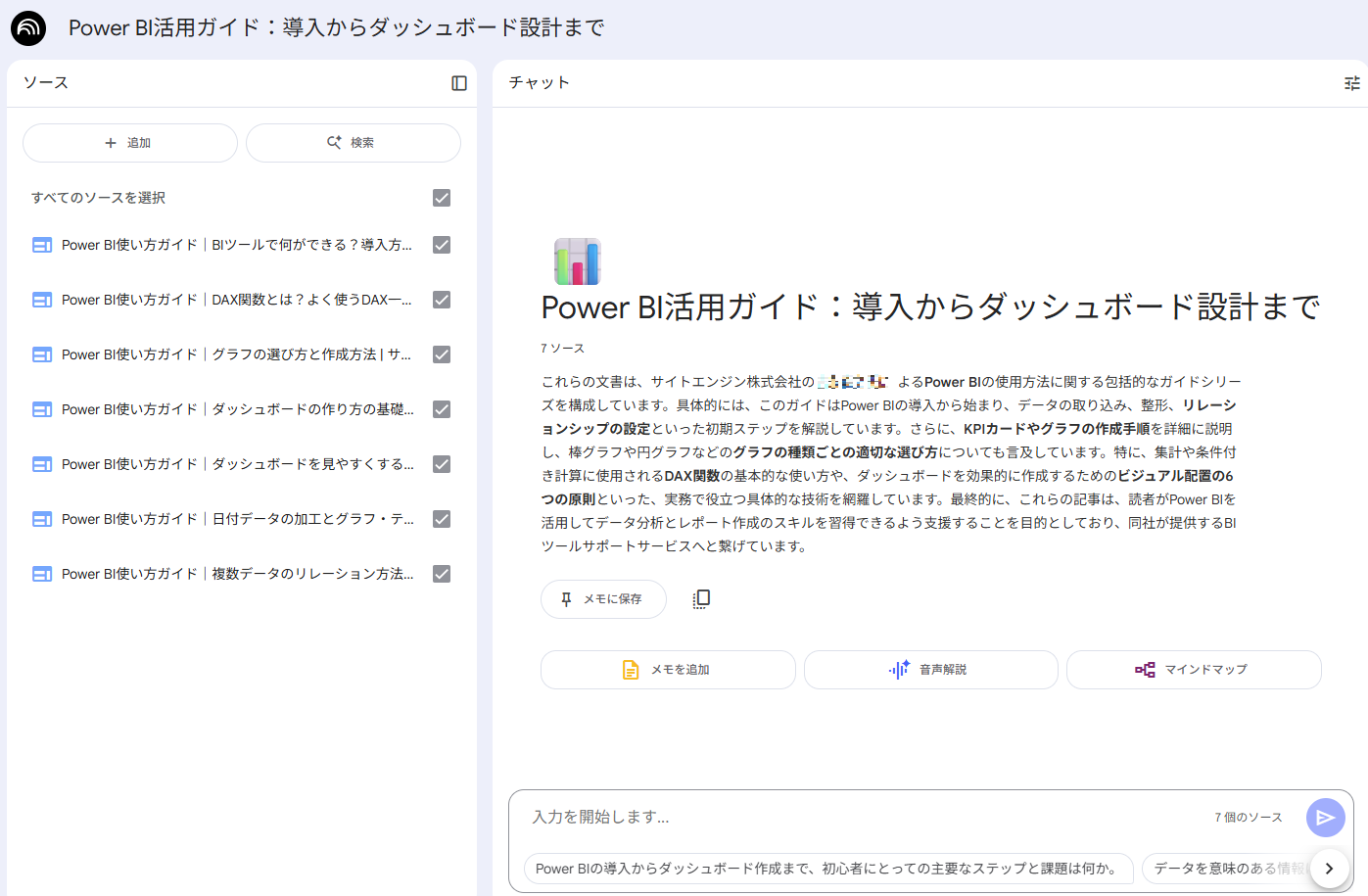Open source DAX関数とは？よく使うDAX
This screenshot has width=1368, height=896.
click(x=237, y=300)
